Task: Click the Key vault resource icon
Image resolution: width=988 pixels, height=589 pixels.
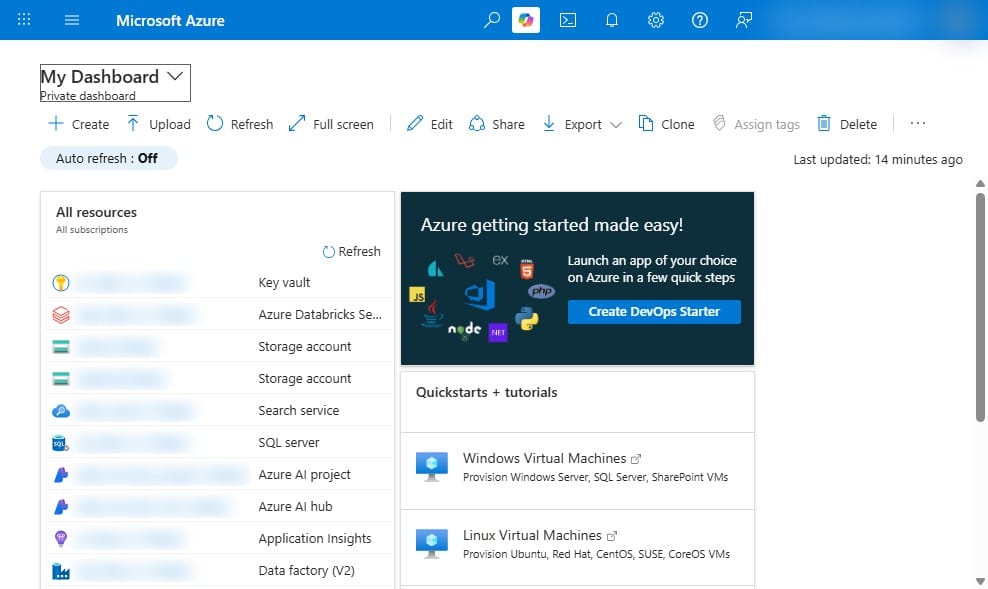Action: tap(61, 283)
